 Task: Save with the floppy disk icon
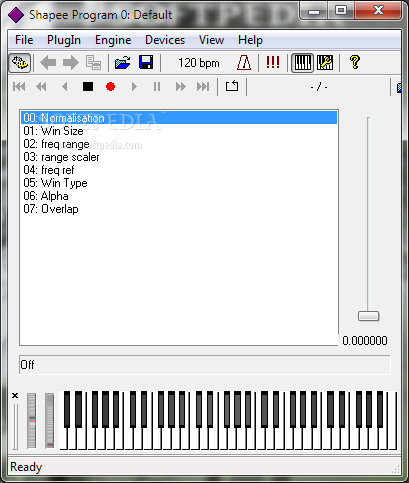tap(146, 63)
